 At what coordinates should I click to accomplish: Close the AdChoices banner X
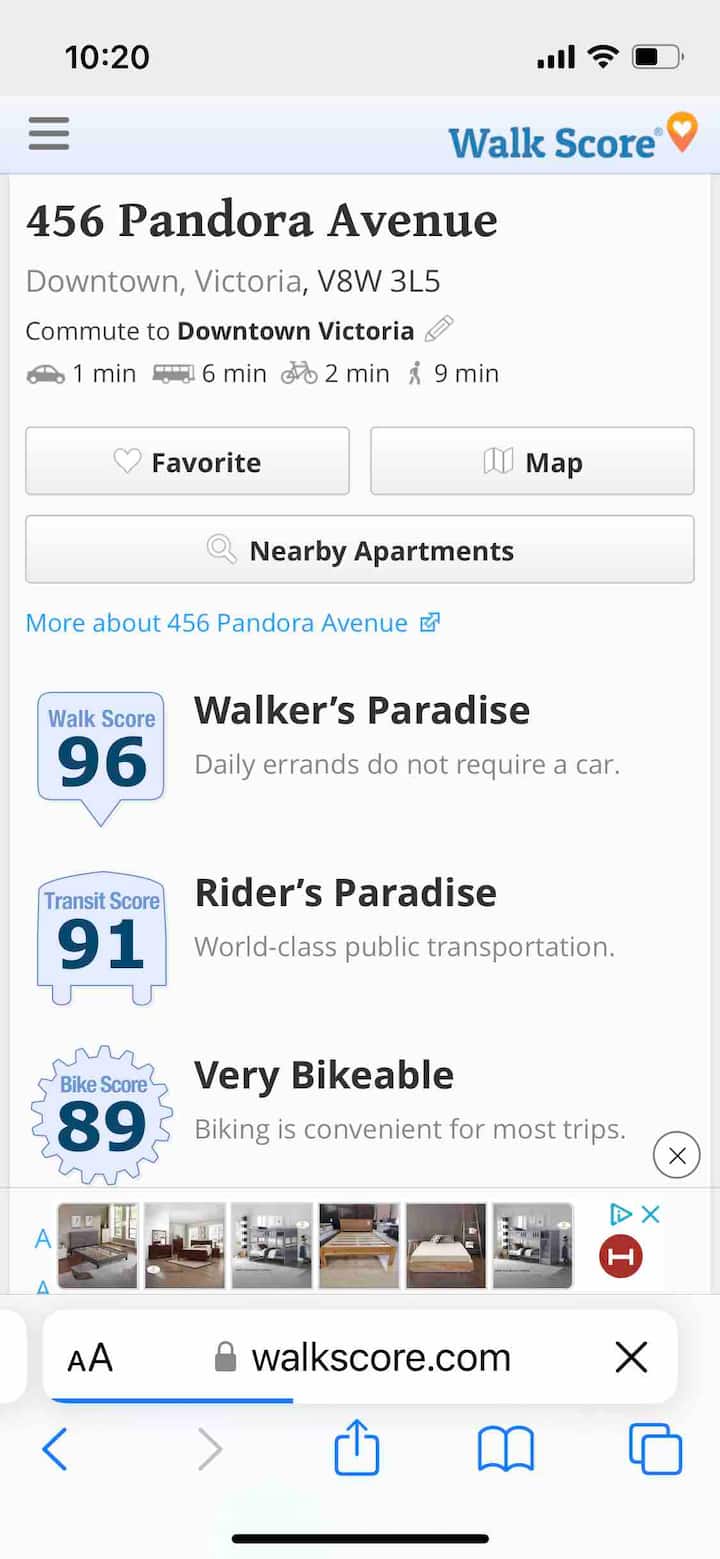[x=651, y=1214]
